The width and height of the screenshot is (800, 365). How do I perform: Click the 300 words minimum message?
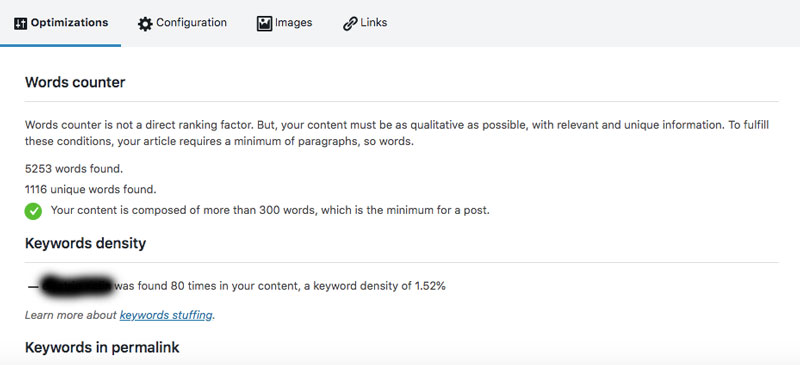coord(270,210)
